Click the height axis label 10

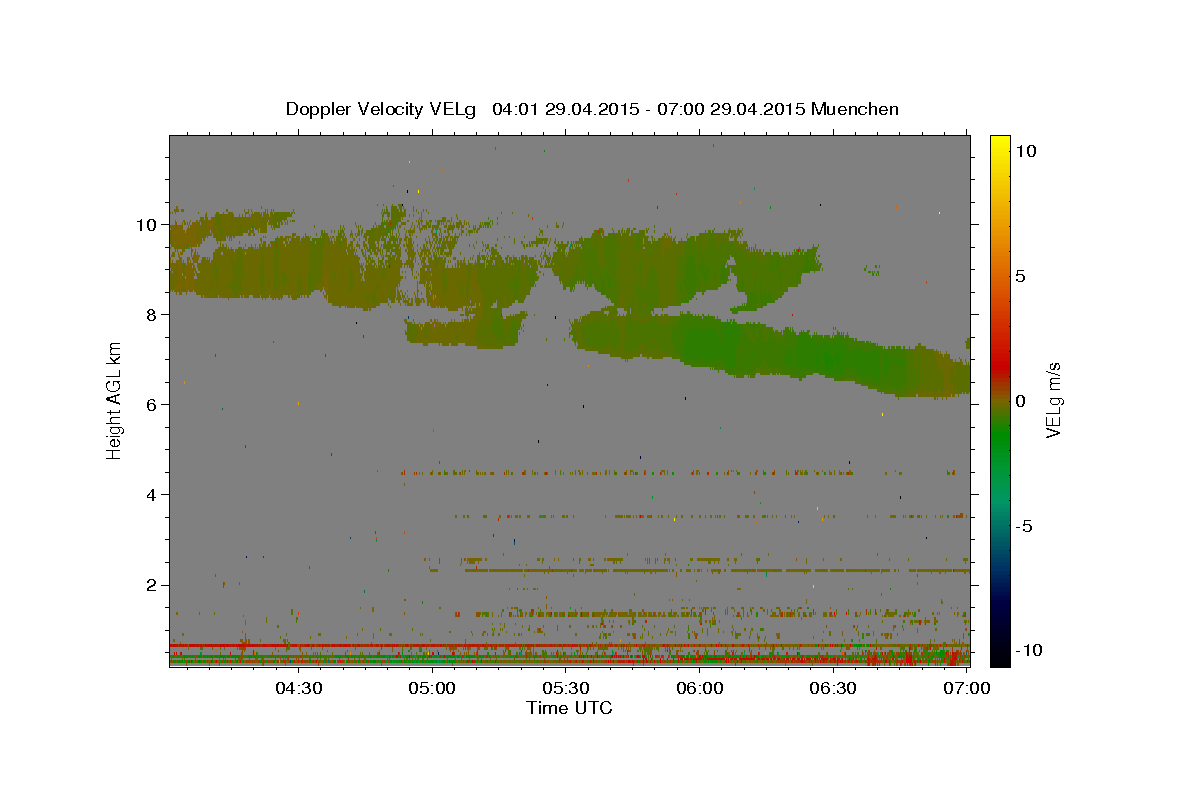click(x=148, y=225)
